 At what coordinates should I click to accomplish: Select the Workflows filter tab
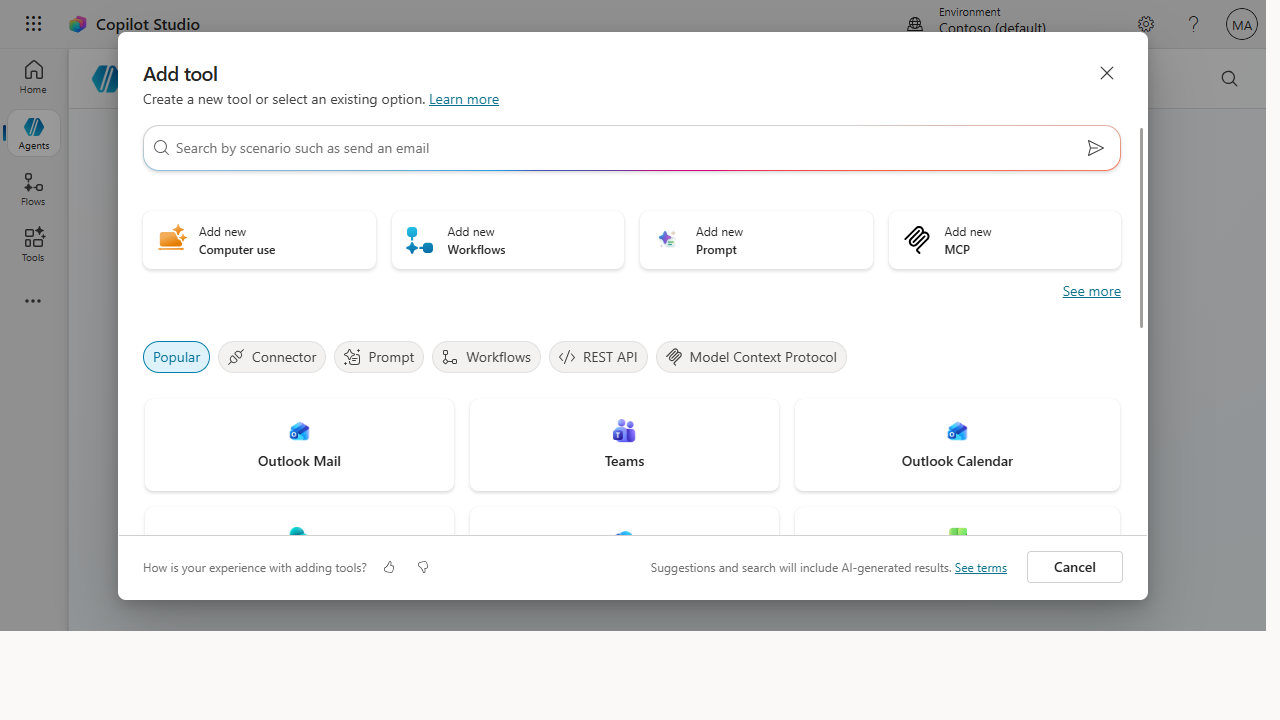coord(486,357)
